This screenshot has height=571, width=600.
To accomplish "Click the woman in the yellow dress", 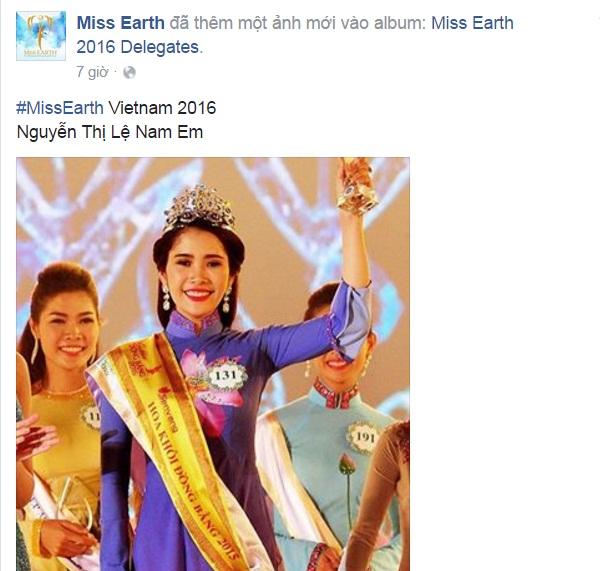I will pos(59,402).
